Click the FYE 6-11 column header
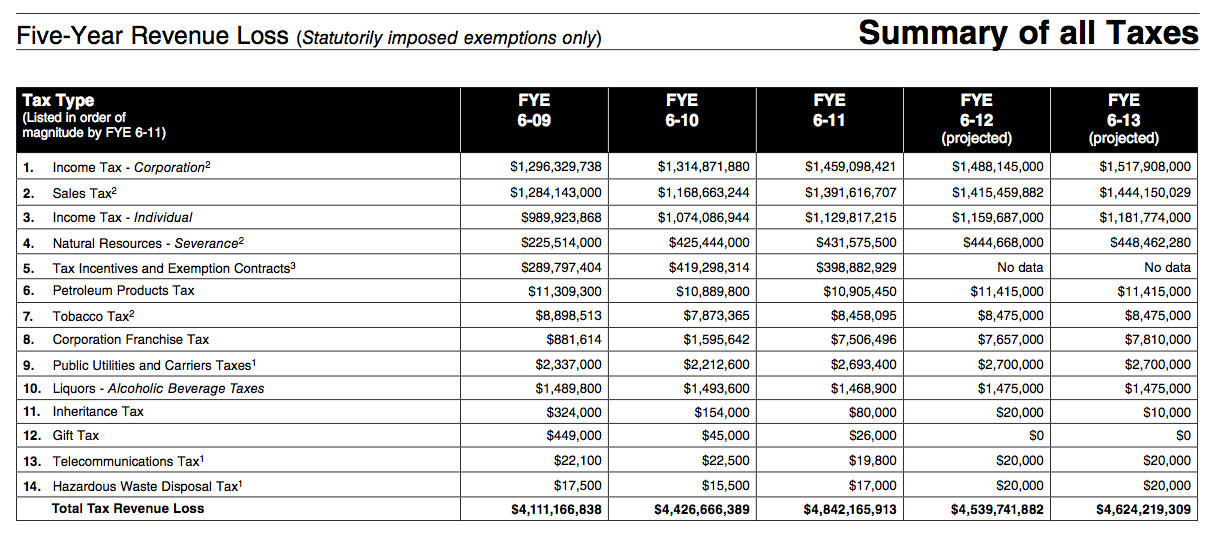This screenshot has height=535, width=1208. (x=829, y=110)
